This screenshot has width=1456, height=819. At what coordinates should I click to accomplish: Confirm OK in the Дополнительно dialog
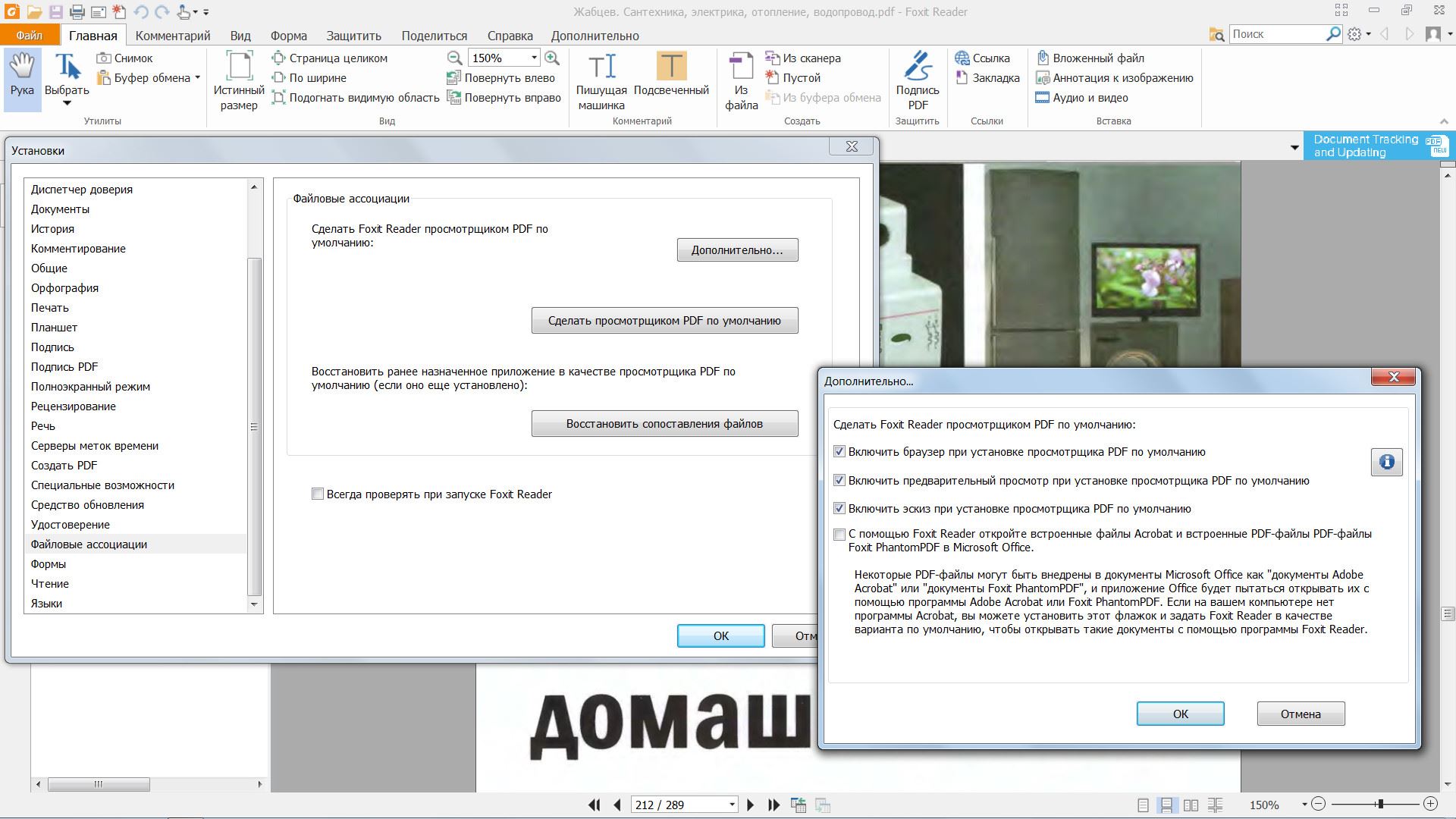tap(1180, 714)
